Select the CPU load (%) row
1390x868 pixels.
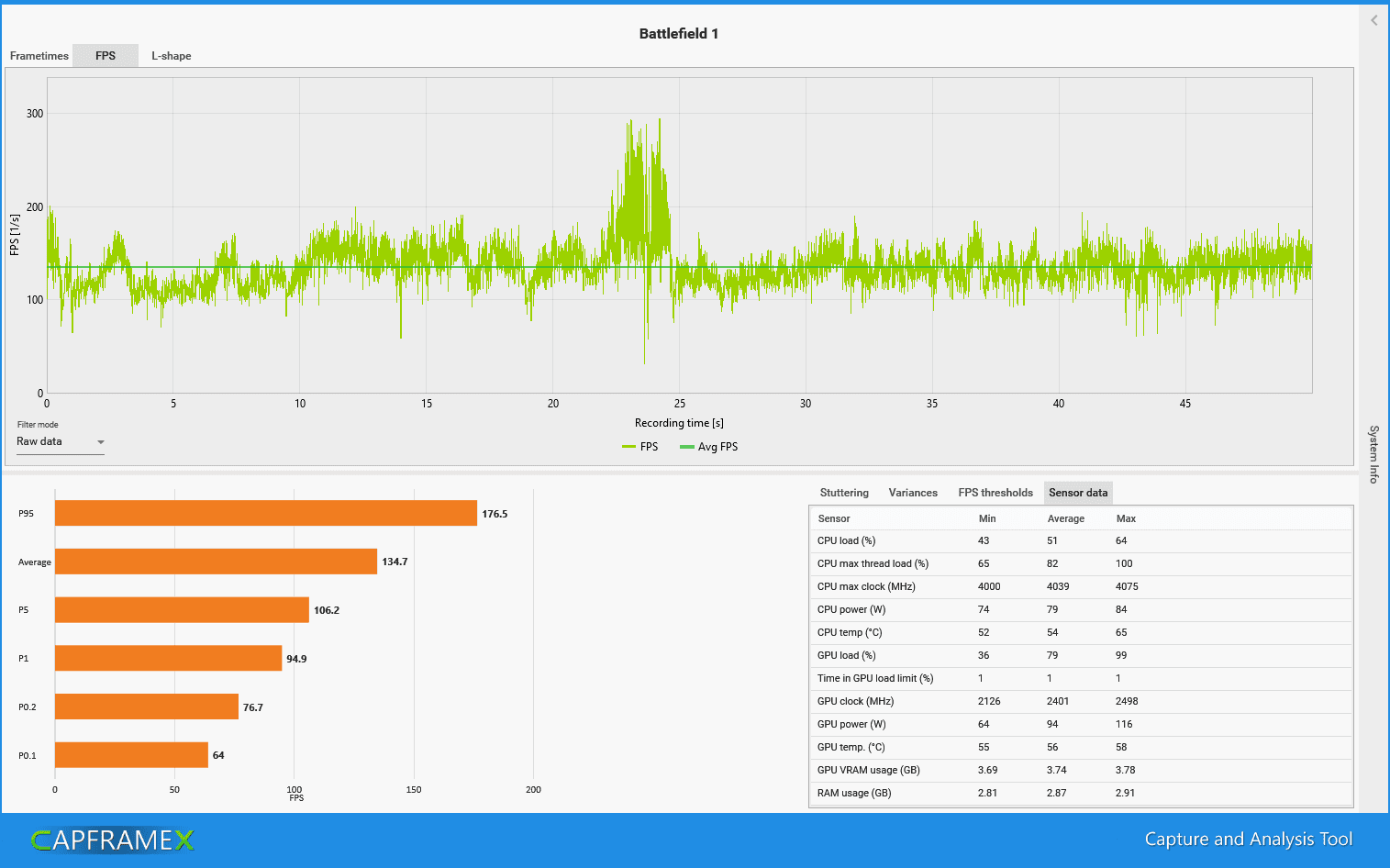pyautogui.click(x=1081, y=541)
